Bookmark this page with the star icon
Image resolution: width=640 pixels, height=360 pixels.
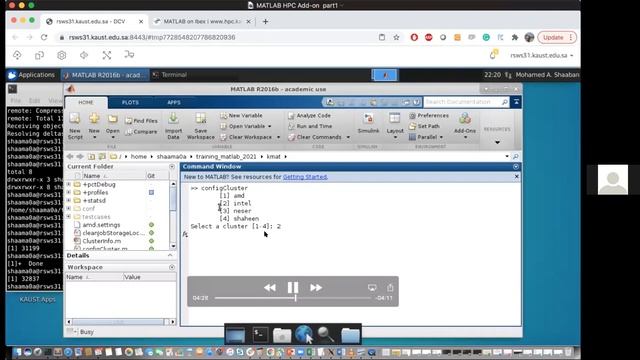396,37
